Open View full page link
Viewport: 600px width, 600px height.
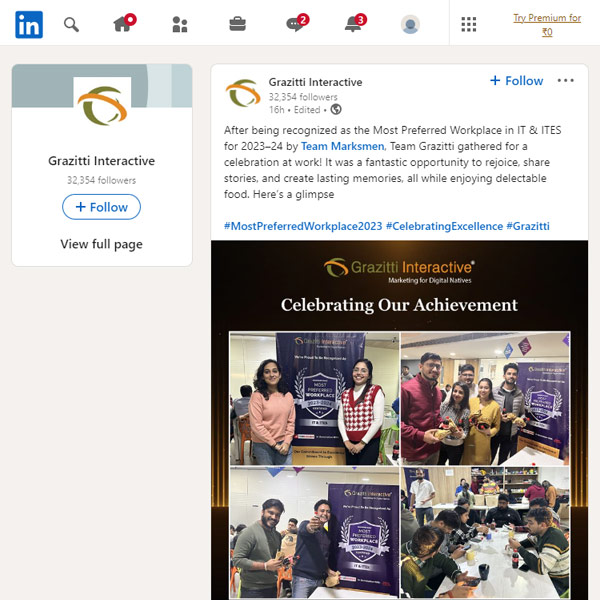(101, 244)
